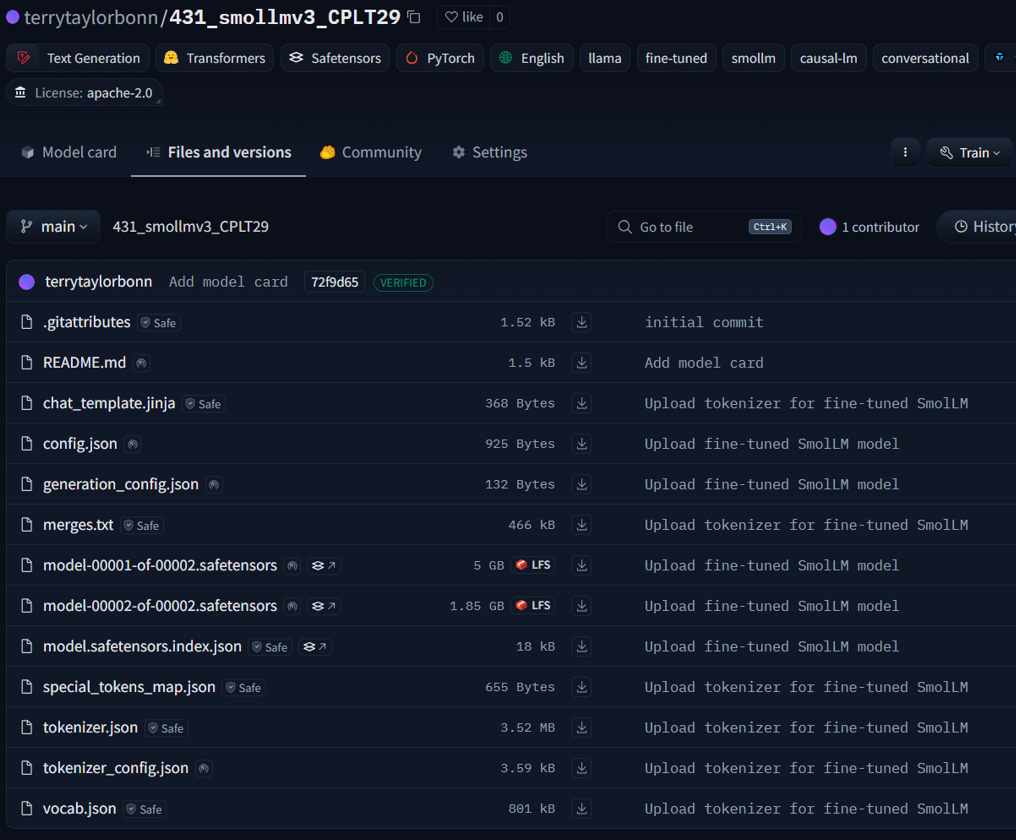Focus the Go to file search field

click(704, 227)
